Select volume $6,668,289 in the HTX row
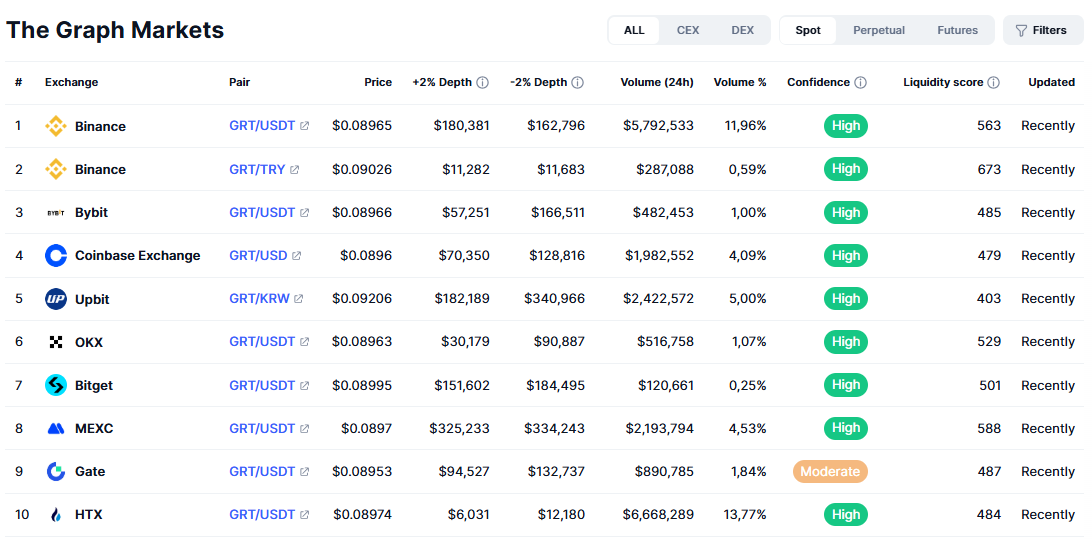The width and height of the screenshot is (1092, 539). (x=658, y=515)
